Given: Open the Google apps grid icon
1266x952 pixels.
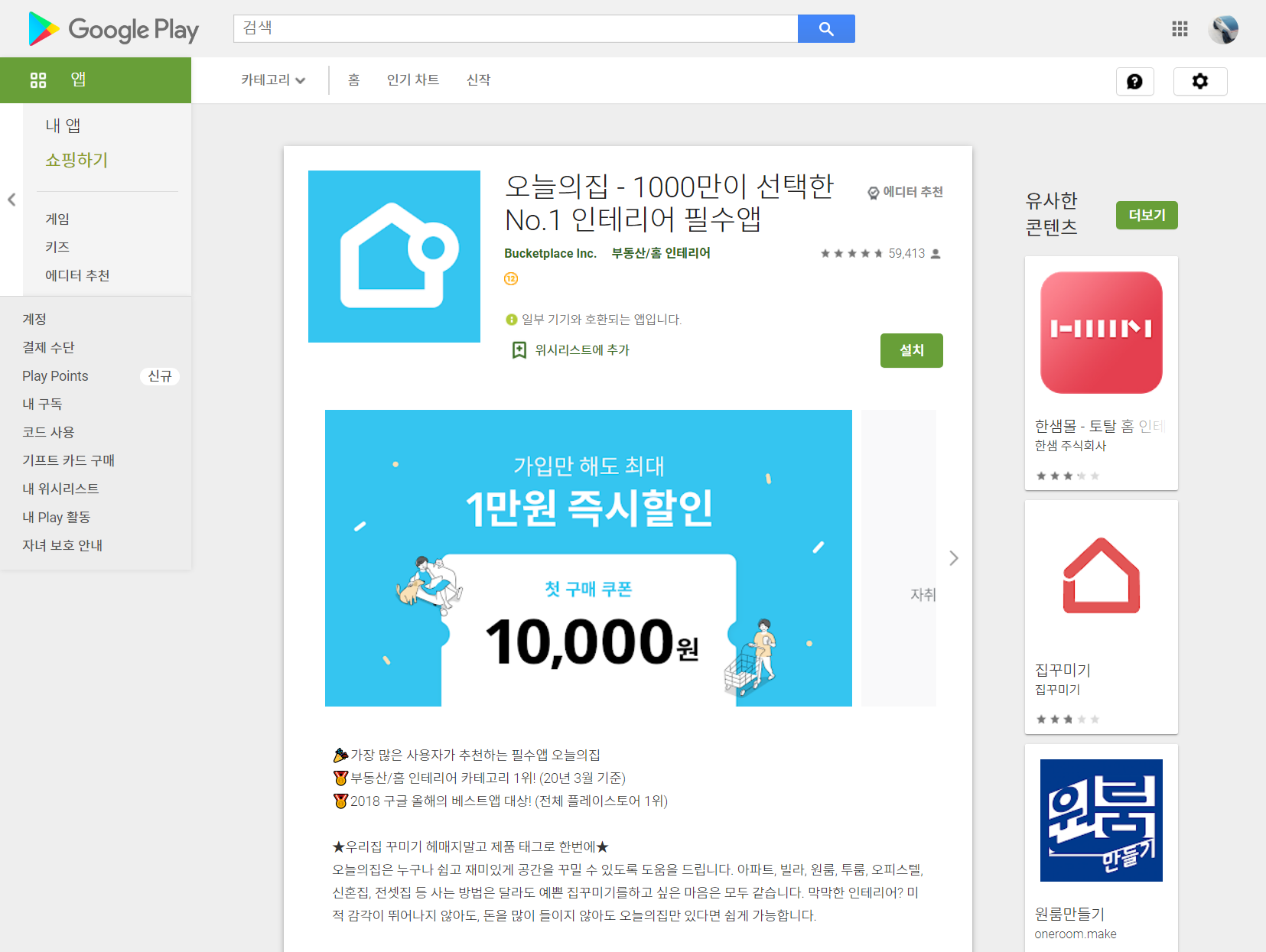Looking at the screenshot, I should 1180,29.
